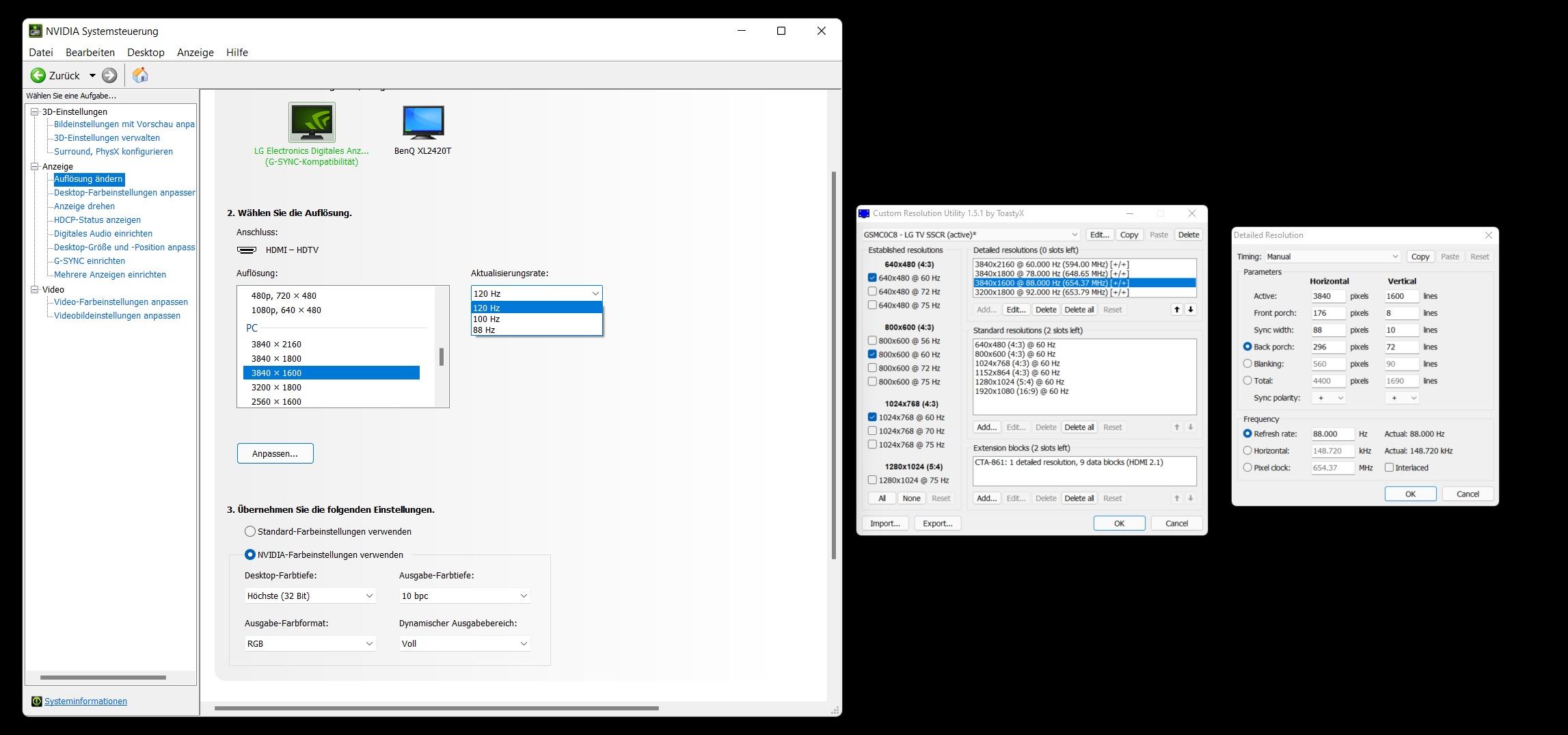Select CTA-861 extension block entry
The image size is (1568, 735).
point(1084,463)
